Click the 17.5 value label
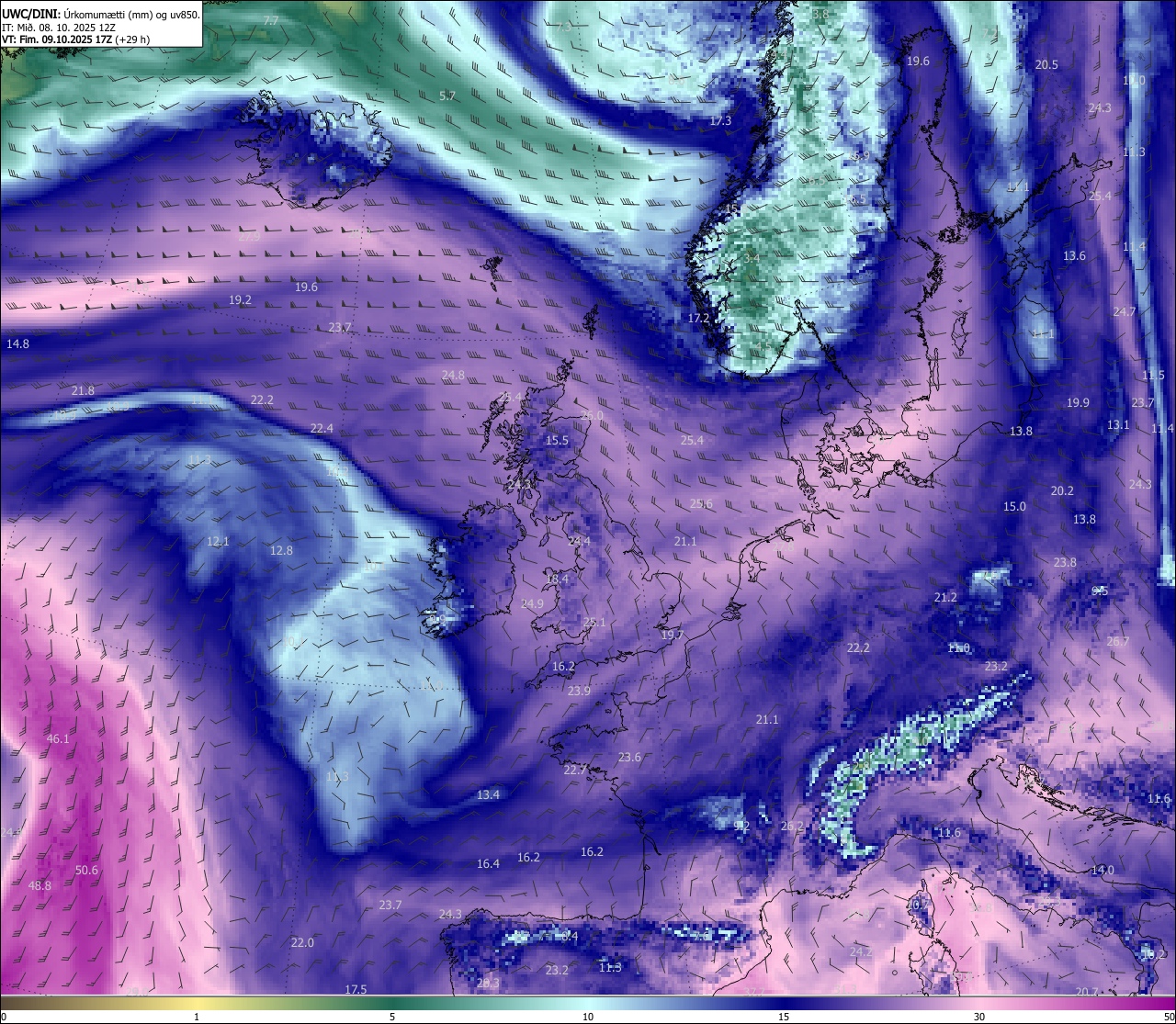The height and width of the screenshot is (1024, 1176). click(x=356, y=989)
